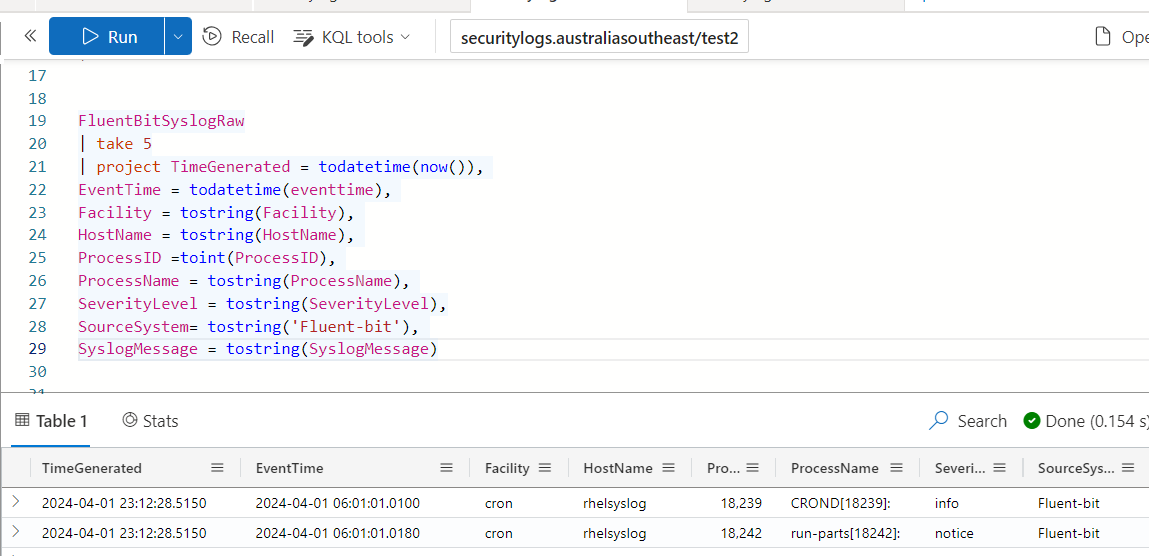Sort by the EventTime column header

289,468
